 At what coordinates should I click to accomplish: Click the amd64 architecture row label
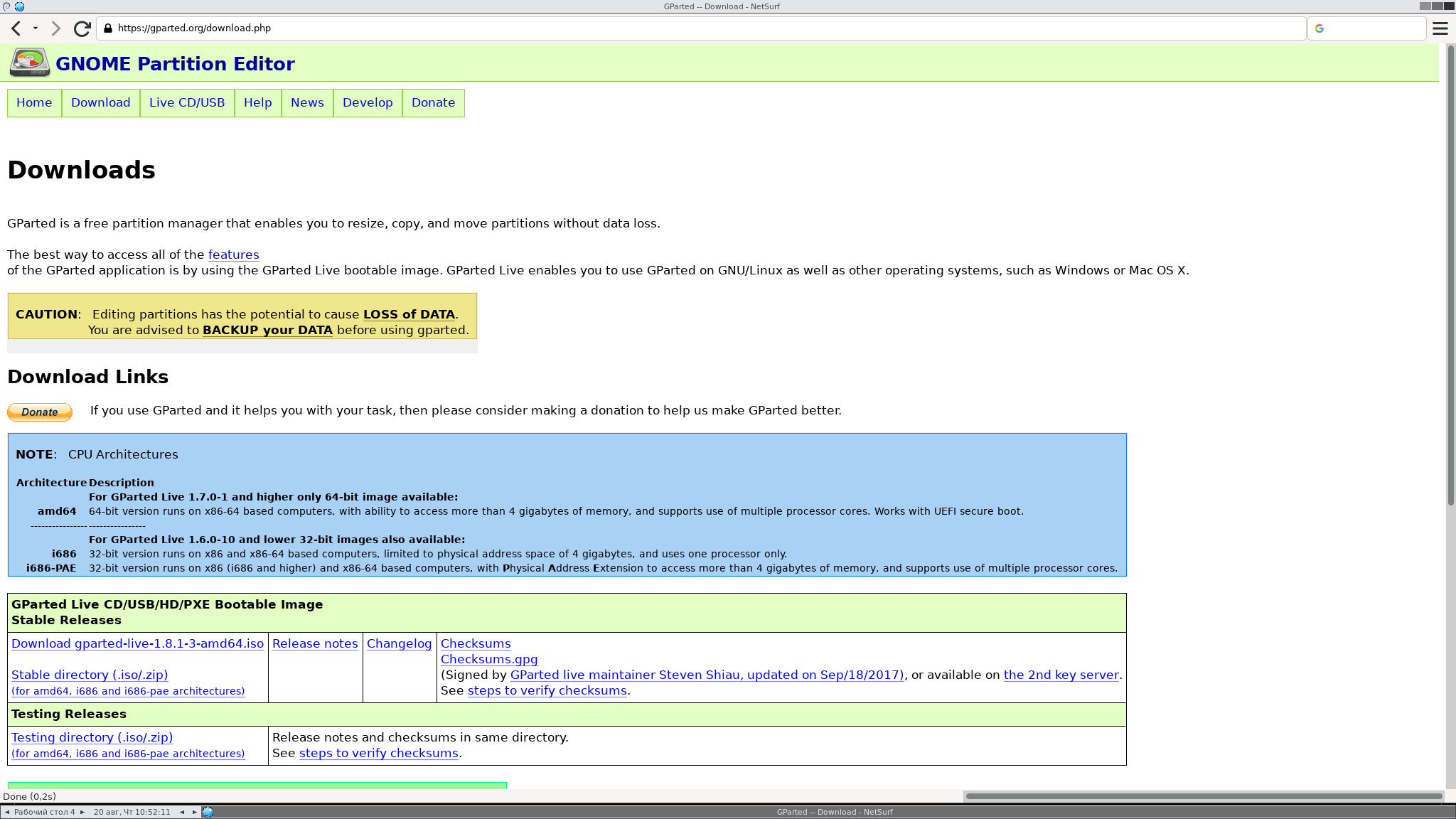[x=57, y=511]
